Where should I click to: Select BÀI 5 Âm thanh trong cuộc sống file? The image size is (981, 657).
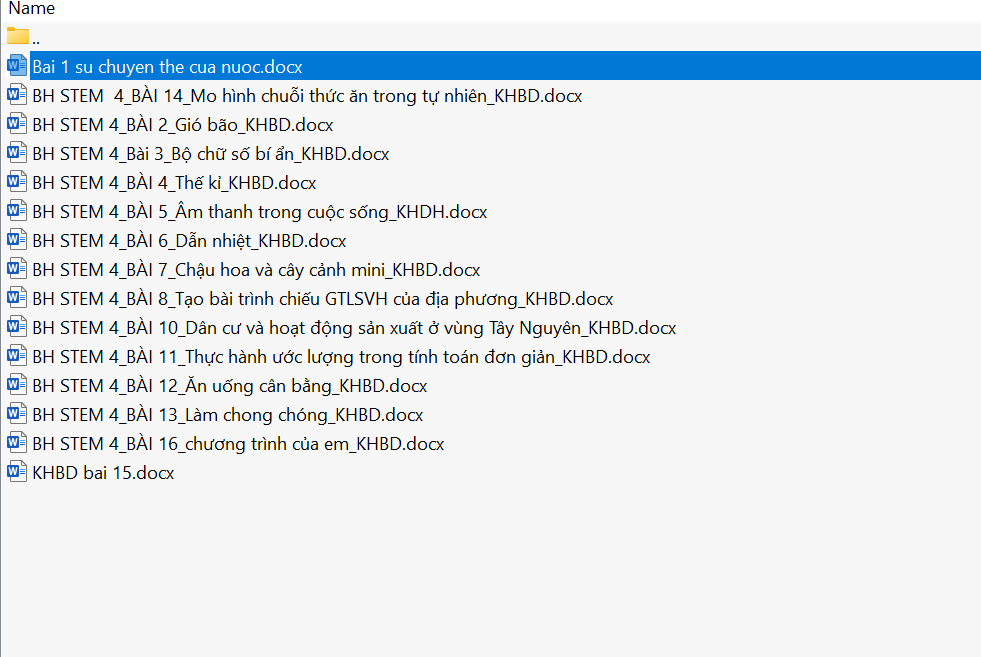tap(259, 212)
